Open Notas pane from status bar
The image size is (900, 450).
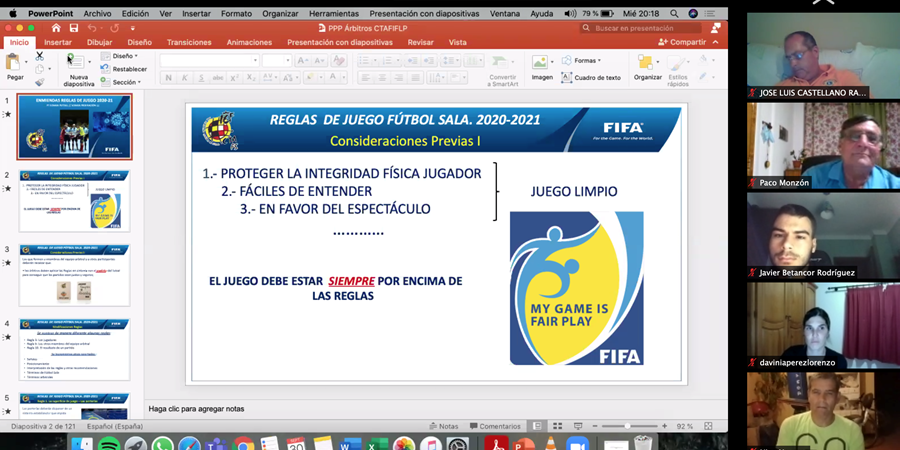(444, 426)
